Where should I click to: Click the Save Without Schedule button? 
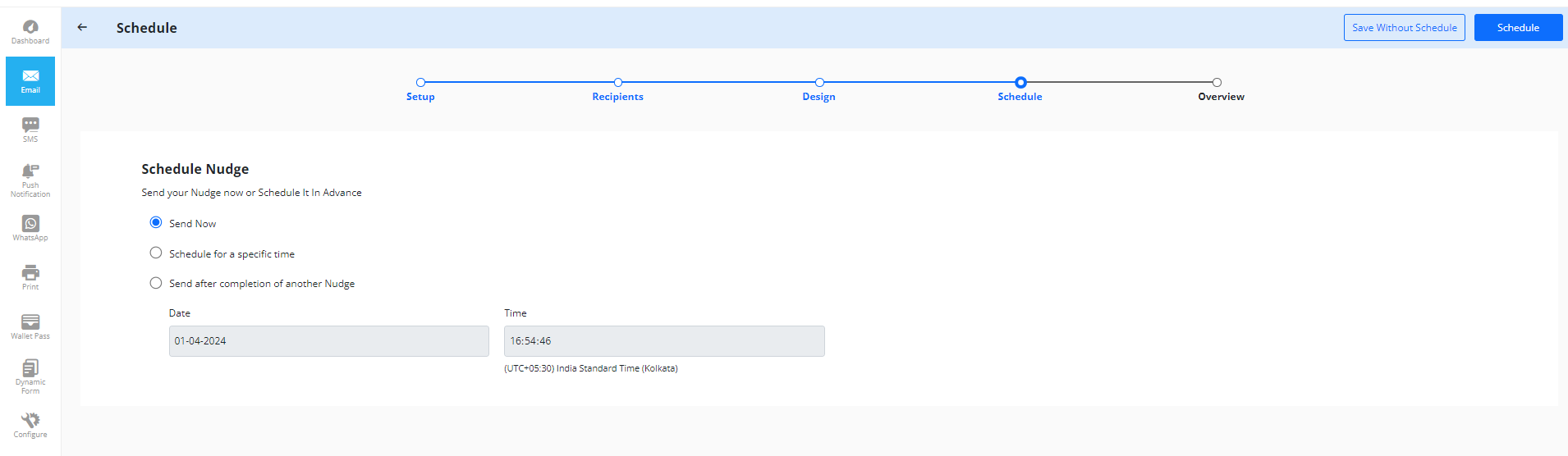click(x=1405, y=27)
